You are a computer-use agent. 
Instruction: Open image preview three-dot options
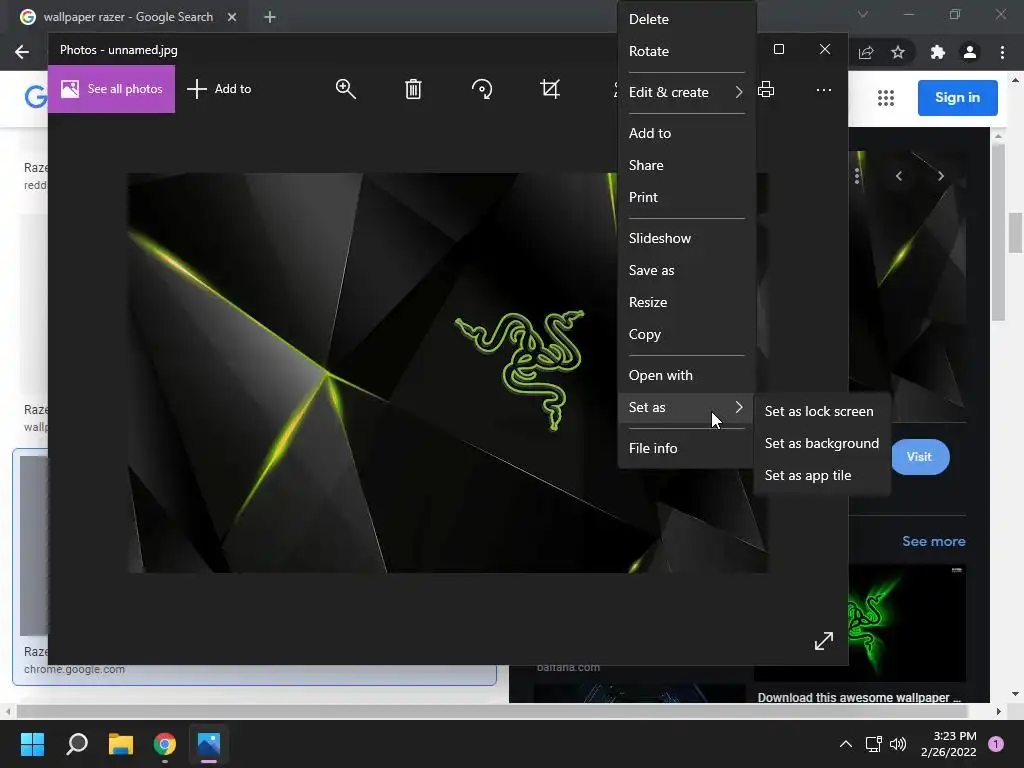[x=857, y=176]
